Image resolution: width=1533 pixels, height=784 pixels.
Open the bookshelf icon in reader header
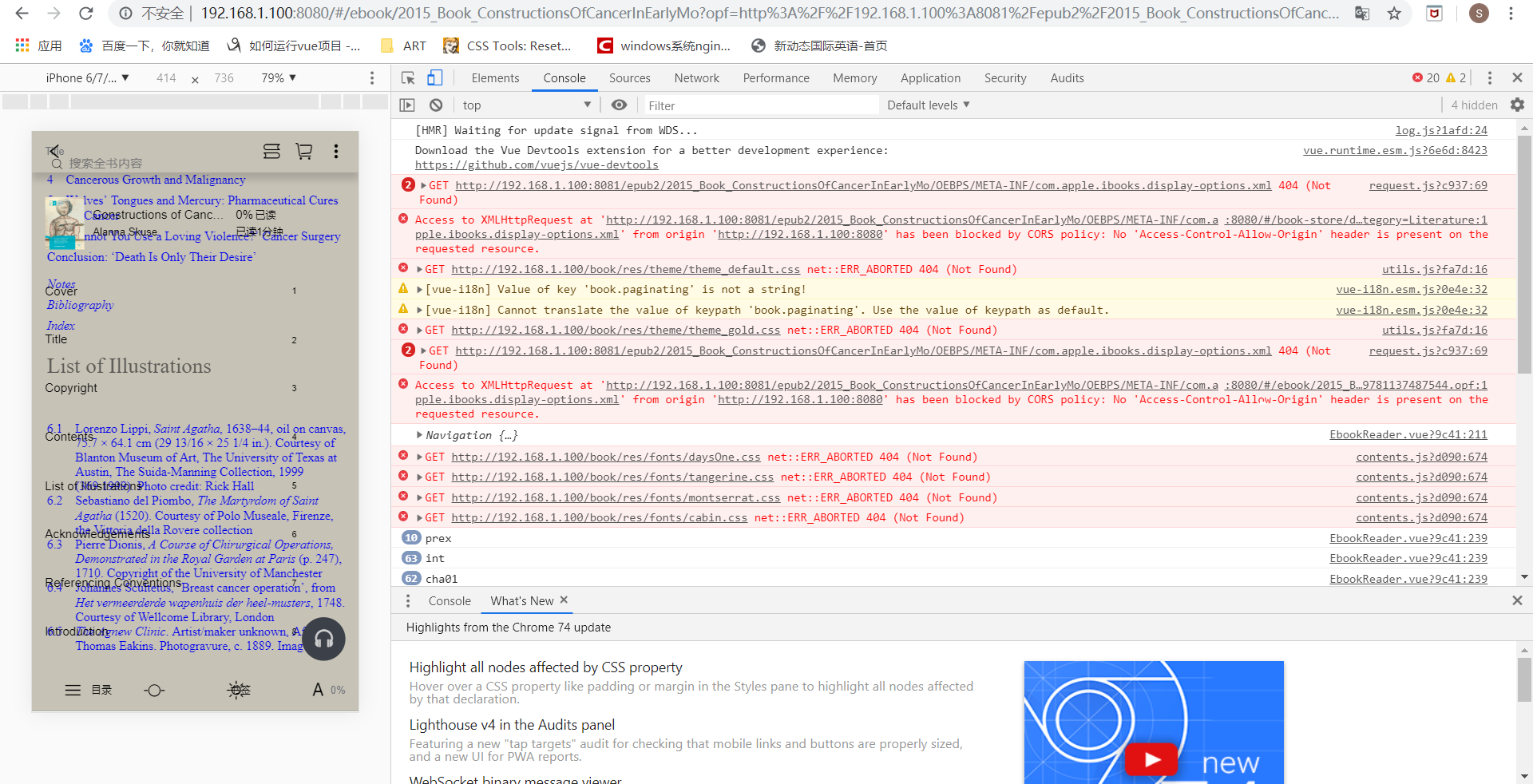(x=271, y=151)
